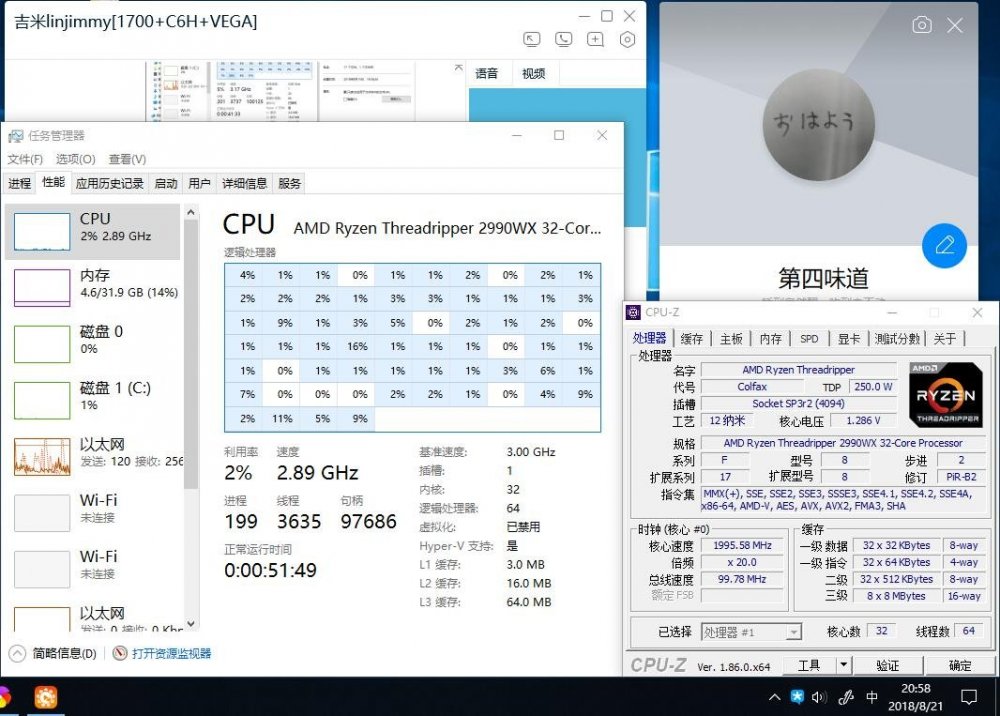
Task: Open the 文件(F) menu in Task Manager
Action: 26,159
